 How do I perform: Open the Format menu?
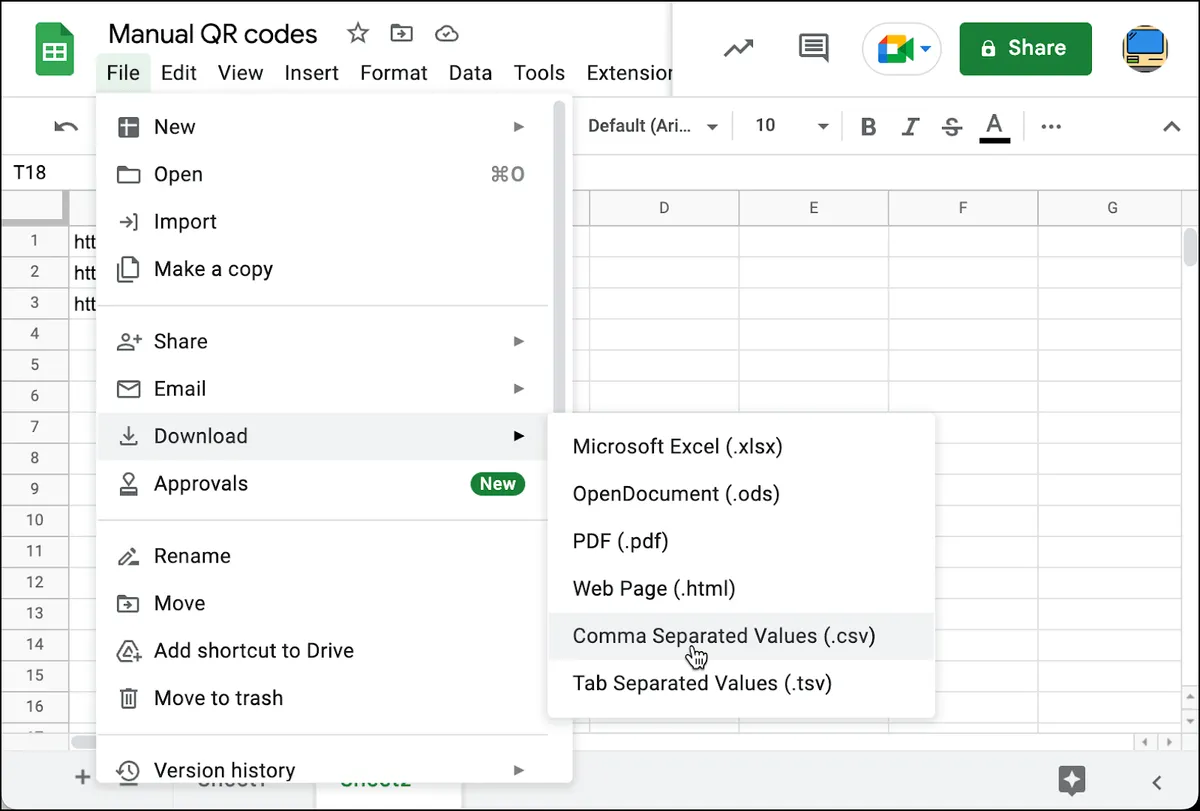[x=394, y=73]
